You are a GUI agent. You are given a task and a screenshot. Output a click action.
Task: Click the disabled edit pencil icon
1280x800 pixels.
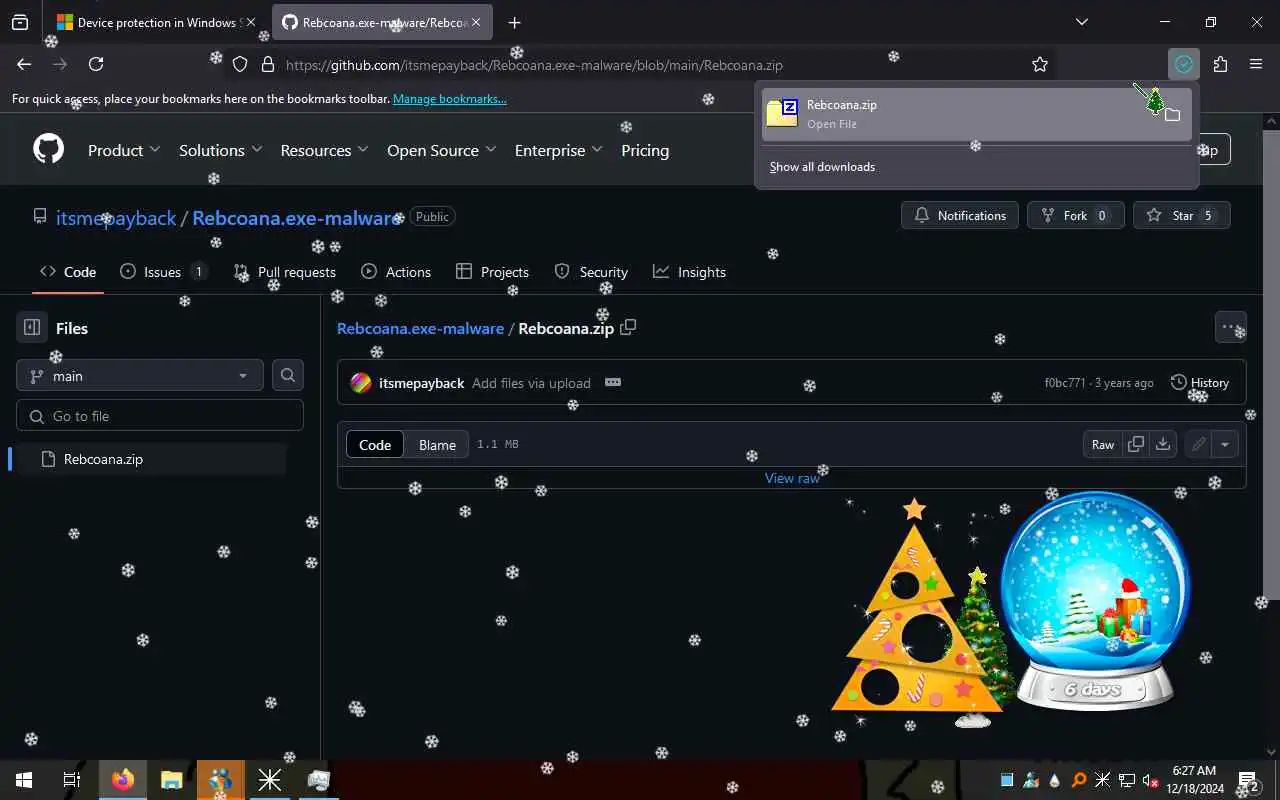point(1198,444)
